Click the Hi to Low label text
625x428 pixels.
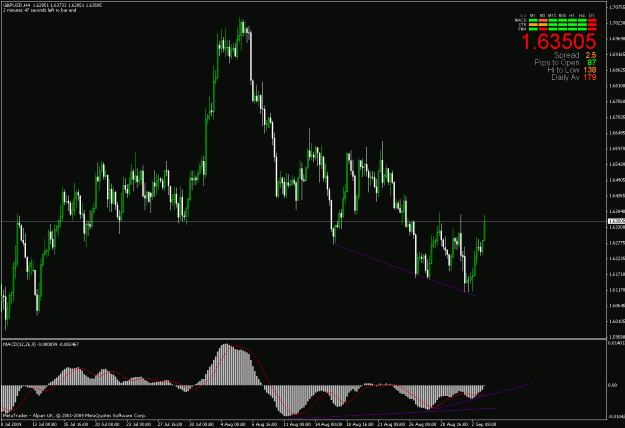pyautogui.click(x=563, y=70)
